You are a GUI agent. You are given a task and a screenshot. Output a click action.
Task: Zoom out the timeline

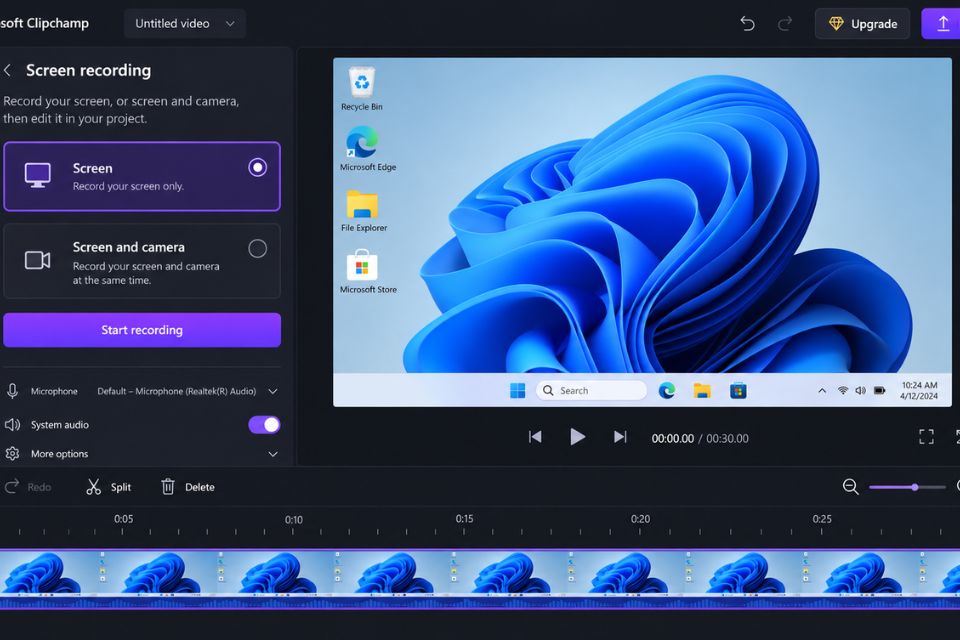pyautogui.click(x=850, y=487)
